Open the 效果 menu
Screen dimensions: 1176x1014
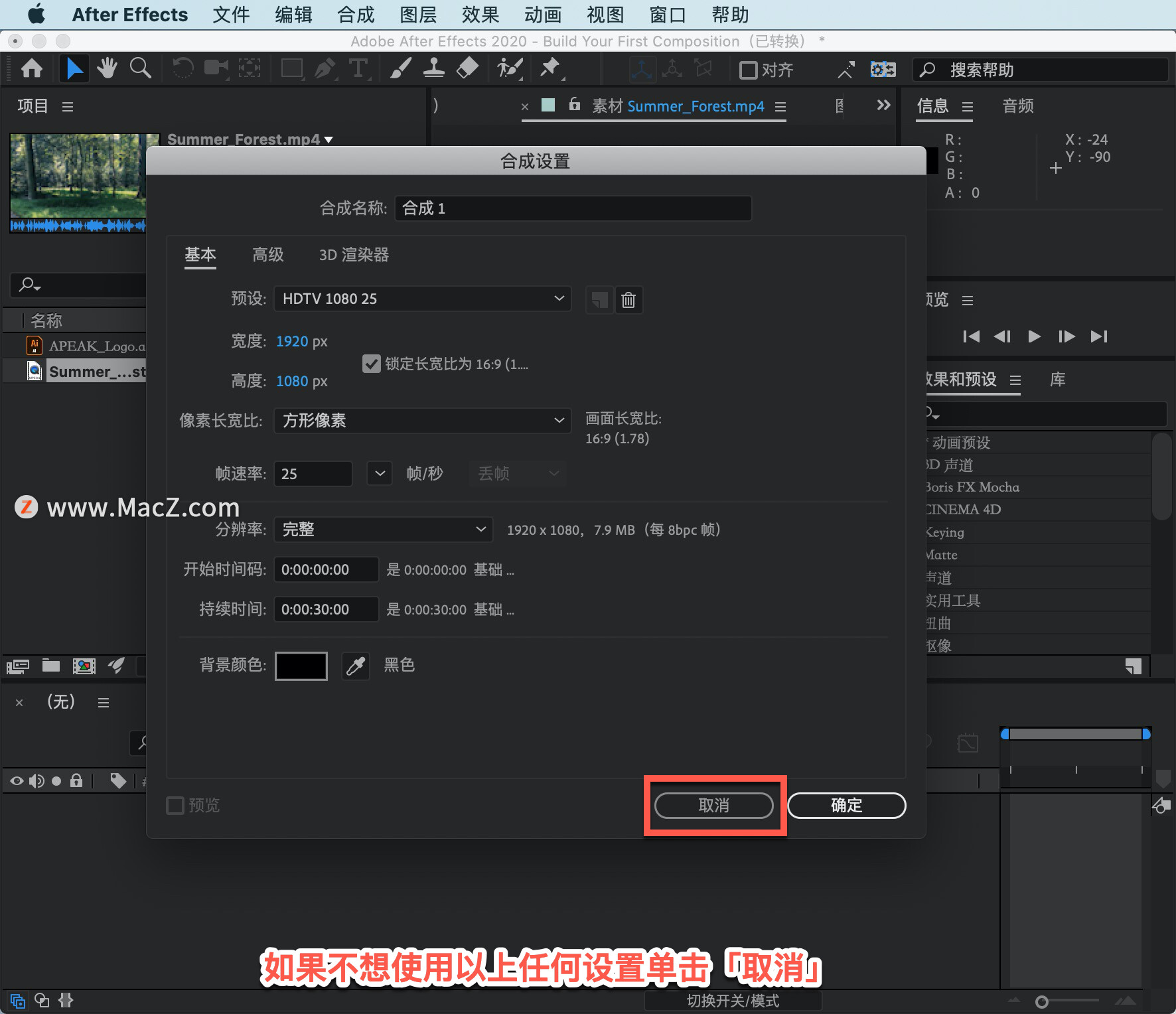tap(480, 15)
